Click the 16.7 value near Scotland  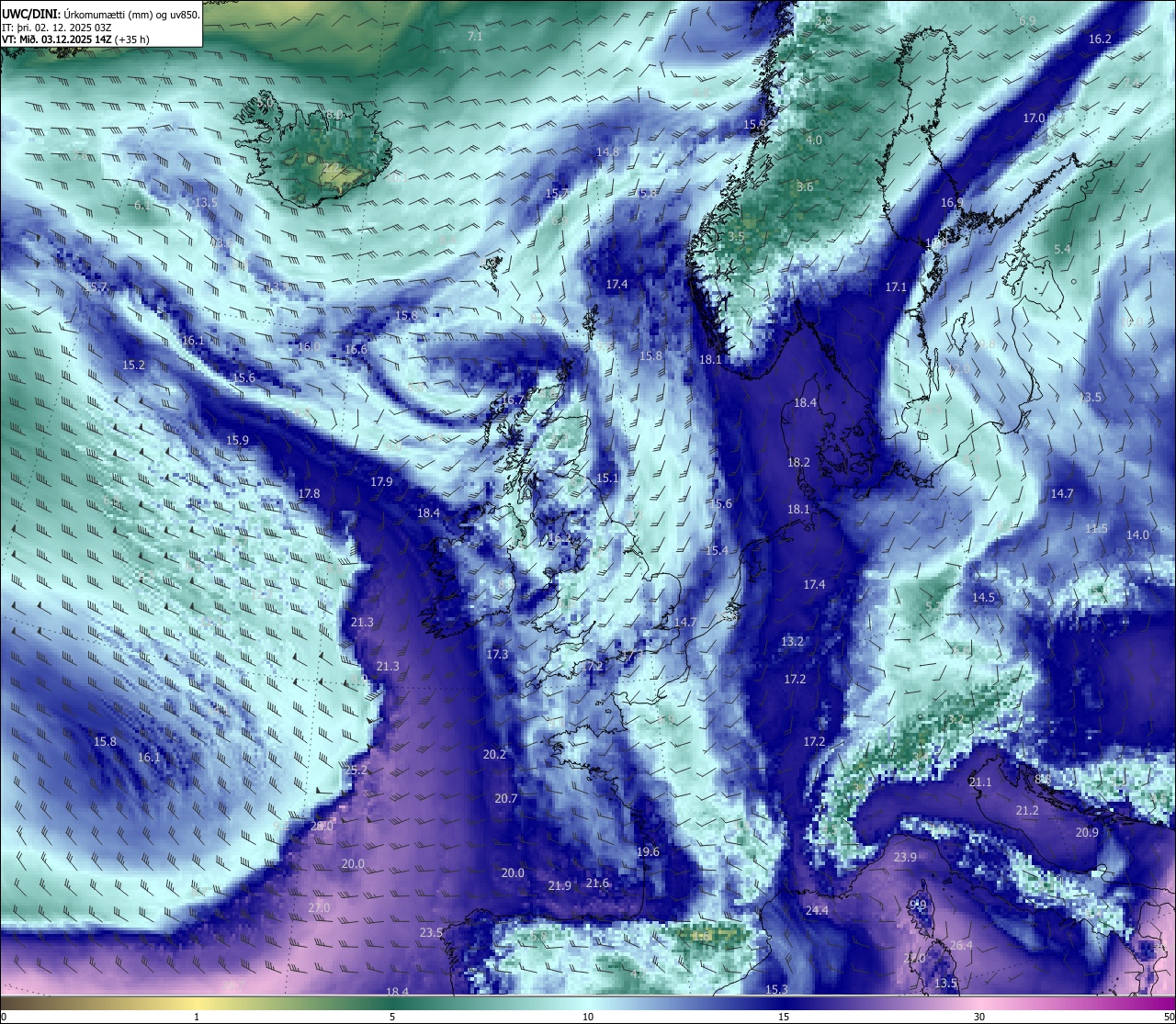coord(513,400)
